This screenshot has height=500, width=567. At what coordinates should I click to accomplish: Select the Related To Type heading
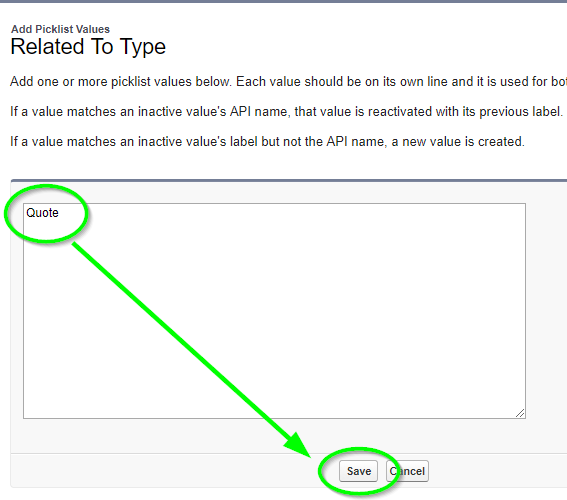coord(88,47)
